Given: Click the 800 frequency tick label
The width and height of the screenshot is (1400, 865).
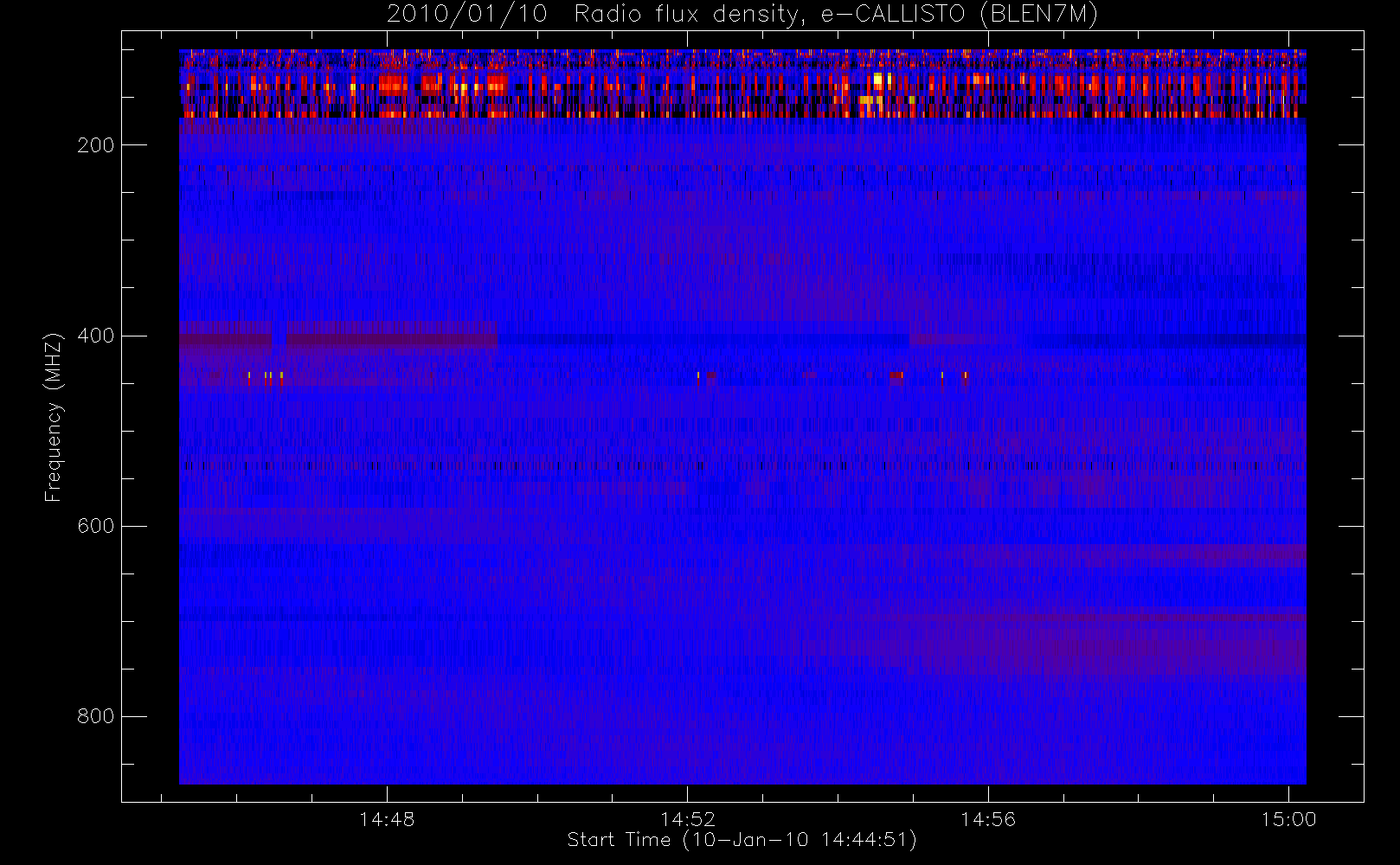Looking at the screenshot, I should [x=95, y=716].
